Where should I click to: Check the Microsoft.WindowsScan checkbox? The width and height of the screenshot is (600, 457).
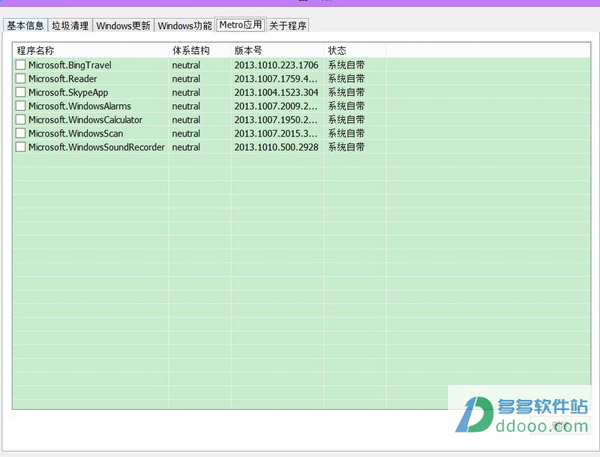pos(21,133)
